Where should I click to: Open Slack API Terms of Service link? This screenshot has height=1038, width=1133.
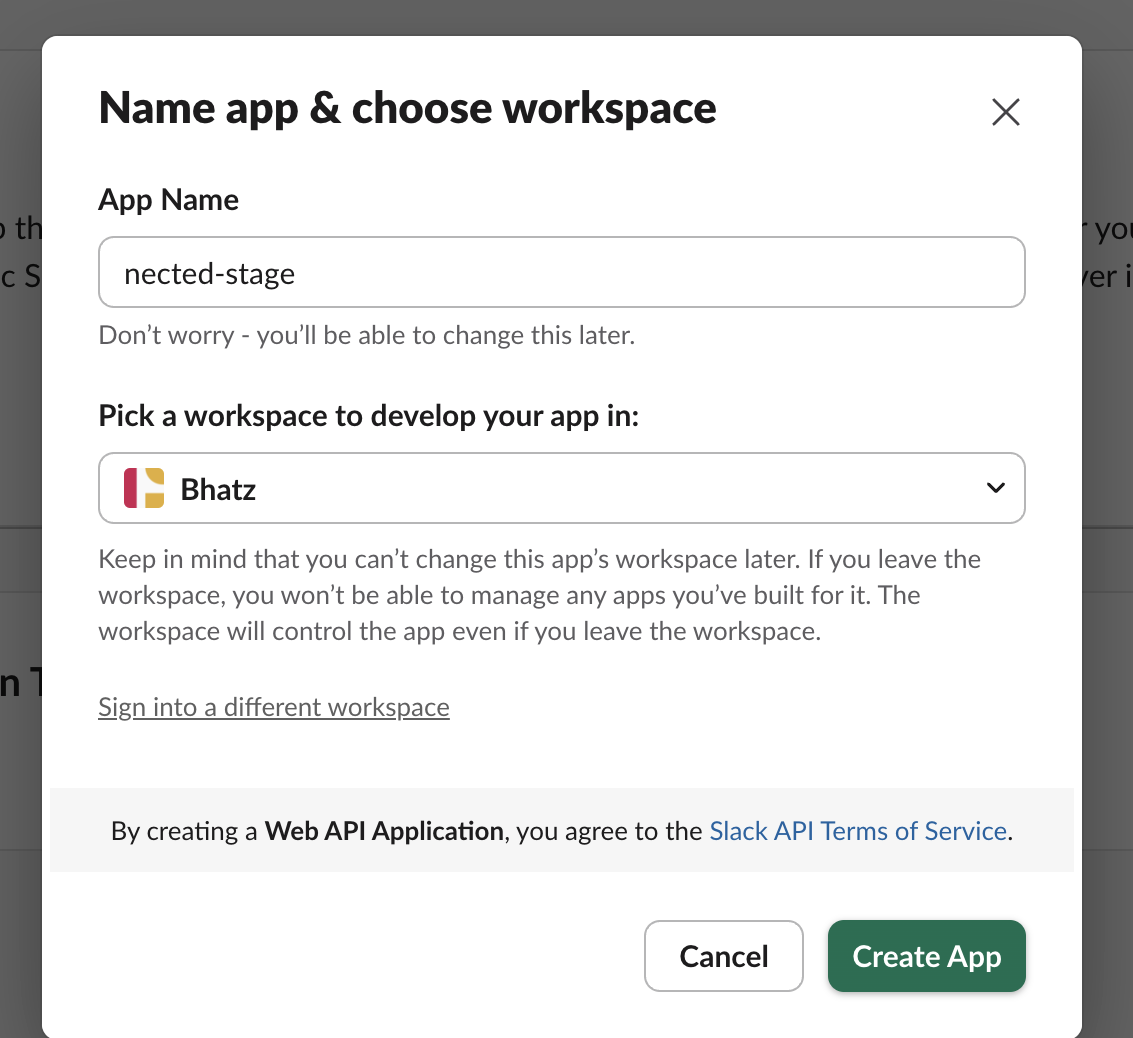click(x=857, y=831)
